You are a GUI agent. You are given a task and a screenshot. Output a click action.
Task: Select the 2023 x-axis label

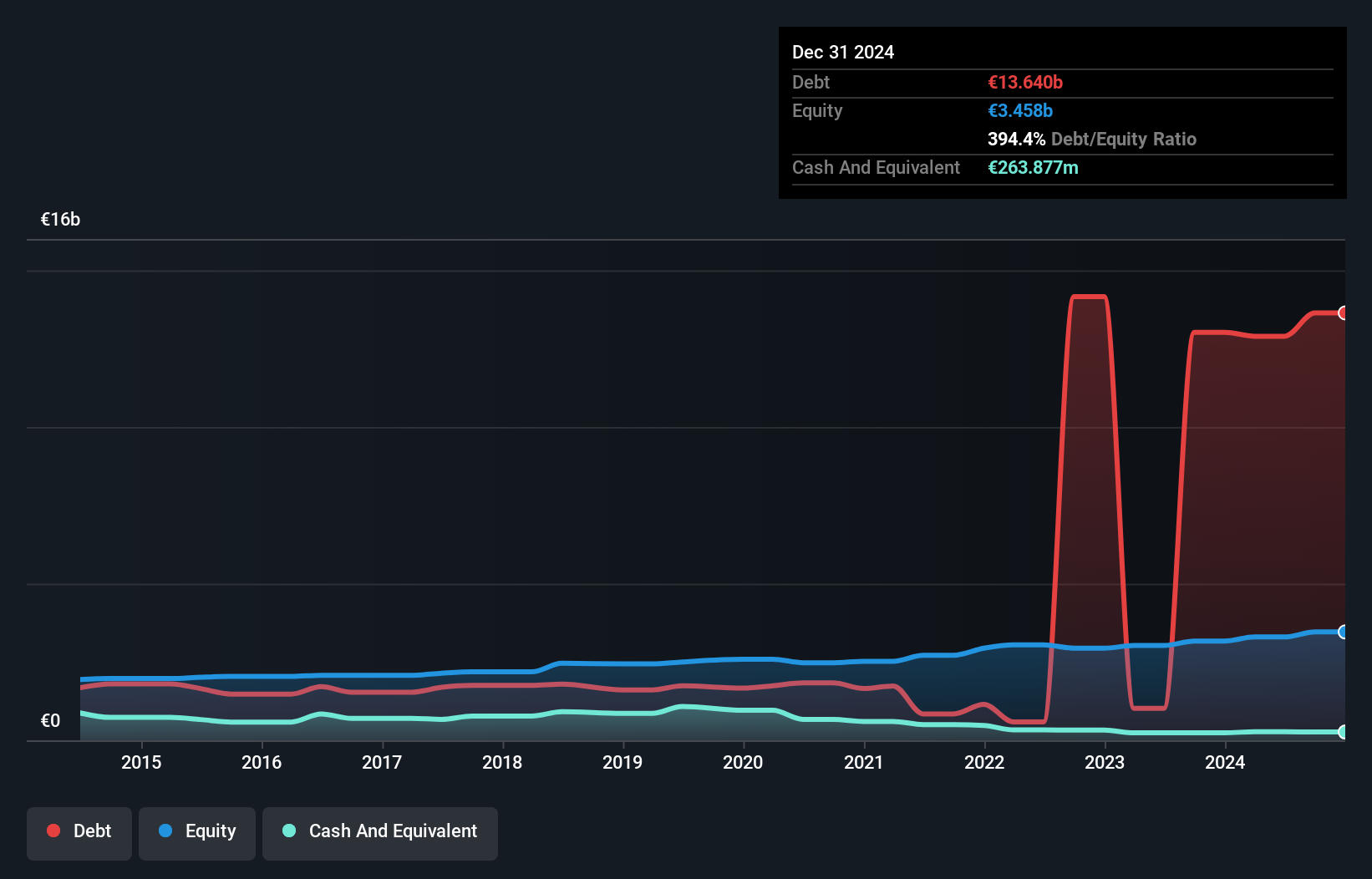[1105, 762]
